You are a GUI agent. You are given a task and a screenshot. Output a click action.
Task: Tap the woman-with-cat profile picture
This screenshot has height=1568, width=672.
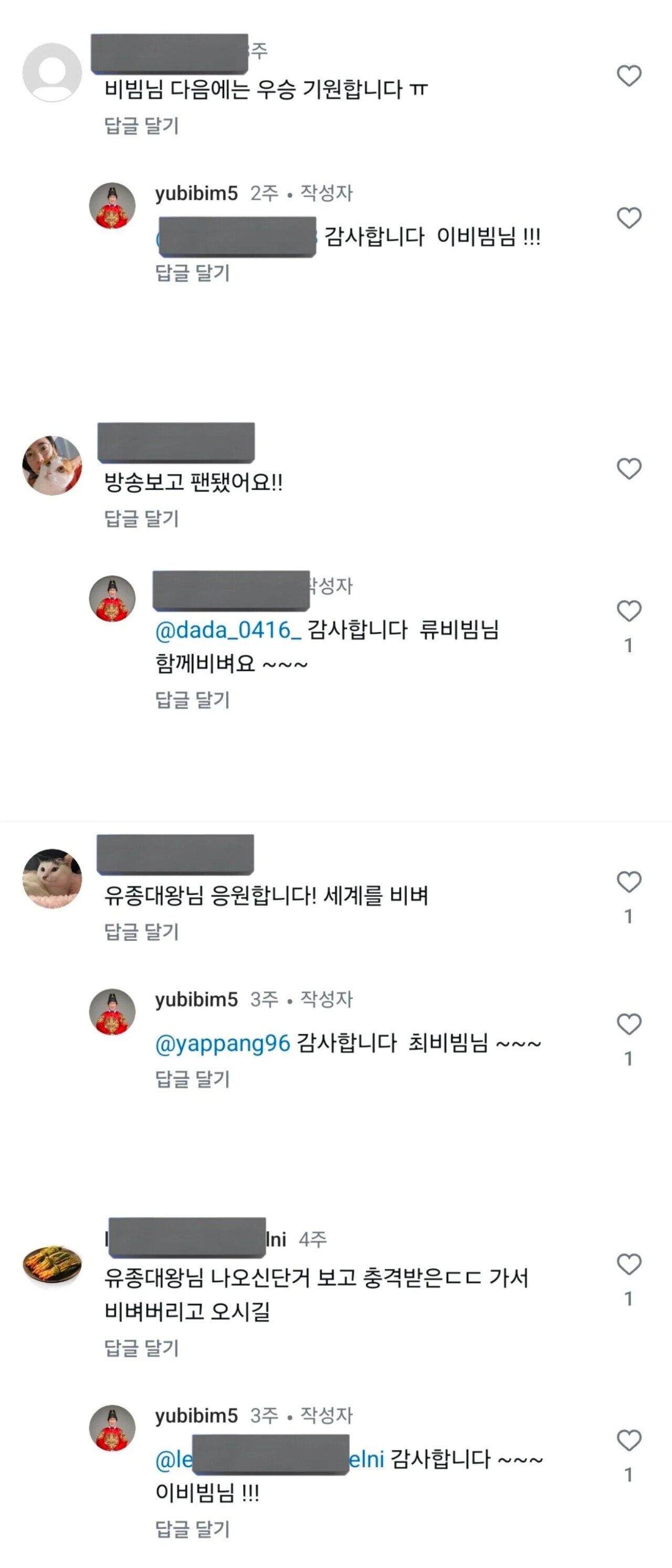(x=52, y=466)
